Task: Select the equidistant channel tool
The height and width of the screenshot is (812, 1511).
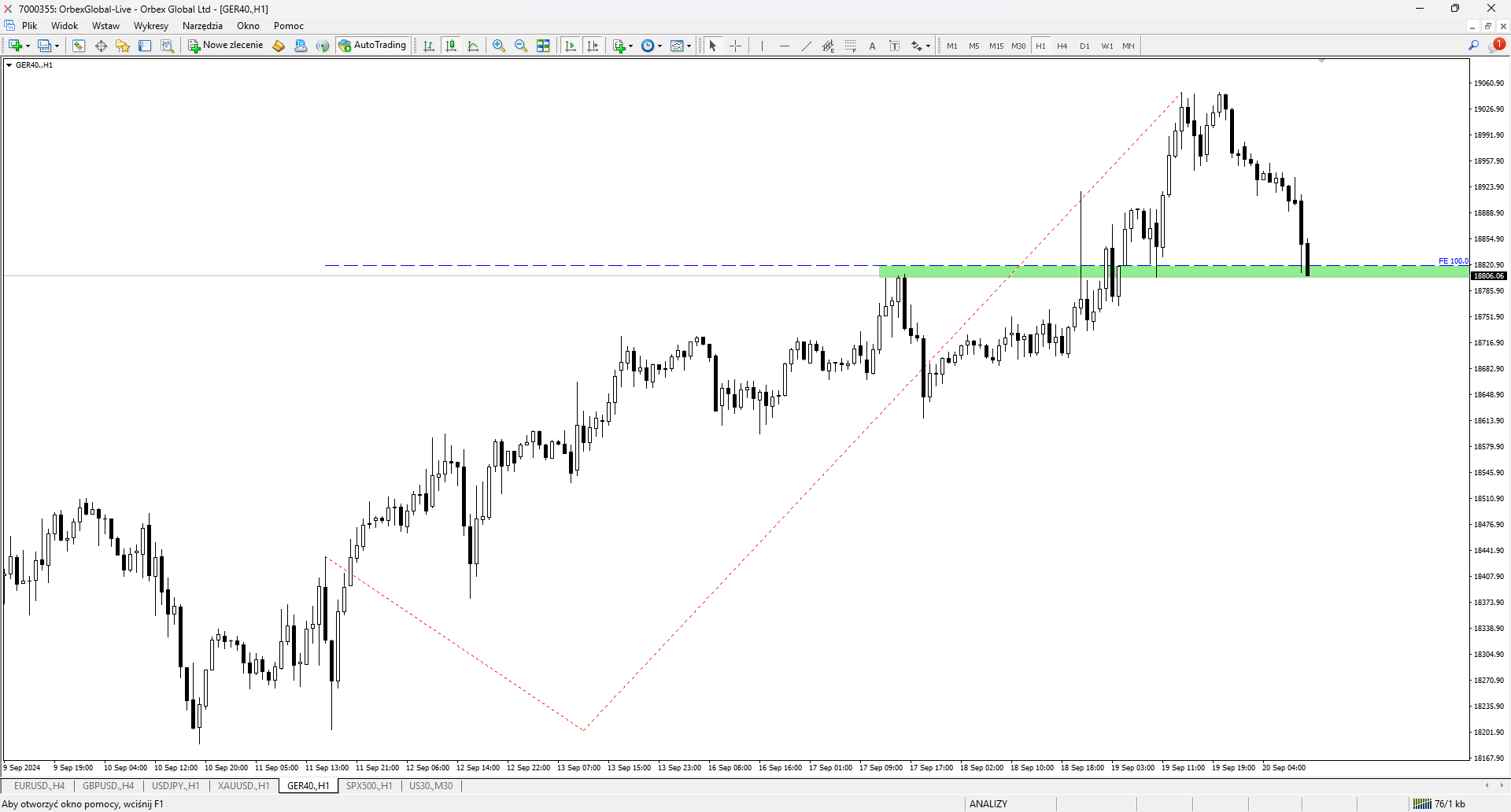Action: [828, 46]
